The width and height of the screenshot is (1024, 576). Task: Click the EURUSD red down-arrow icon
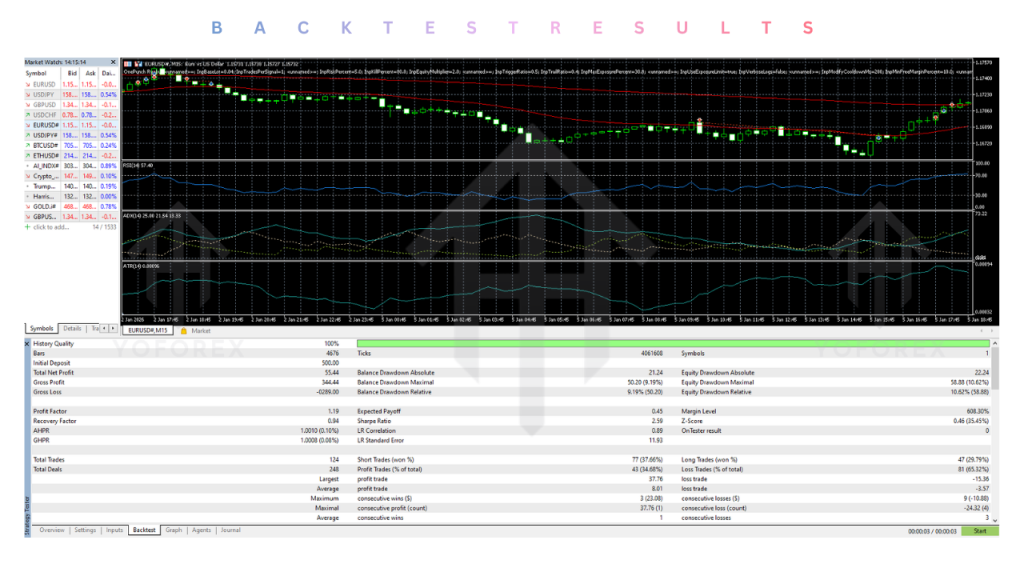pos(28,83)
